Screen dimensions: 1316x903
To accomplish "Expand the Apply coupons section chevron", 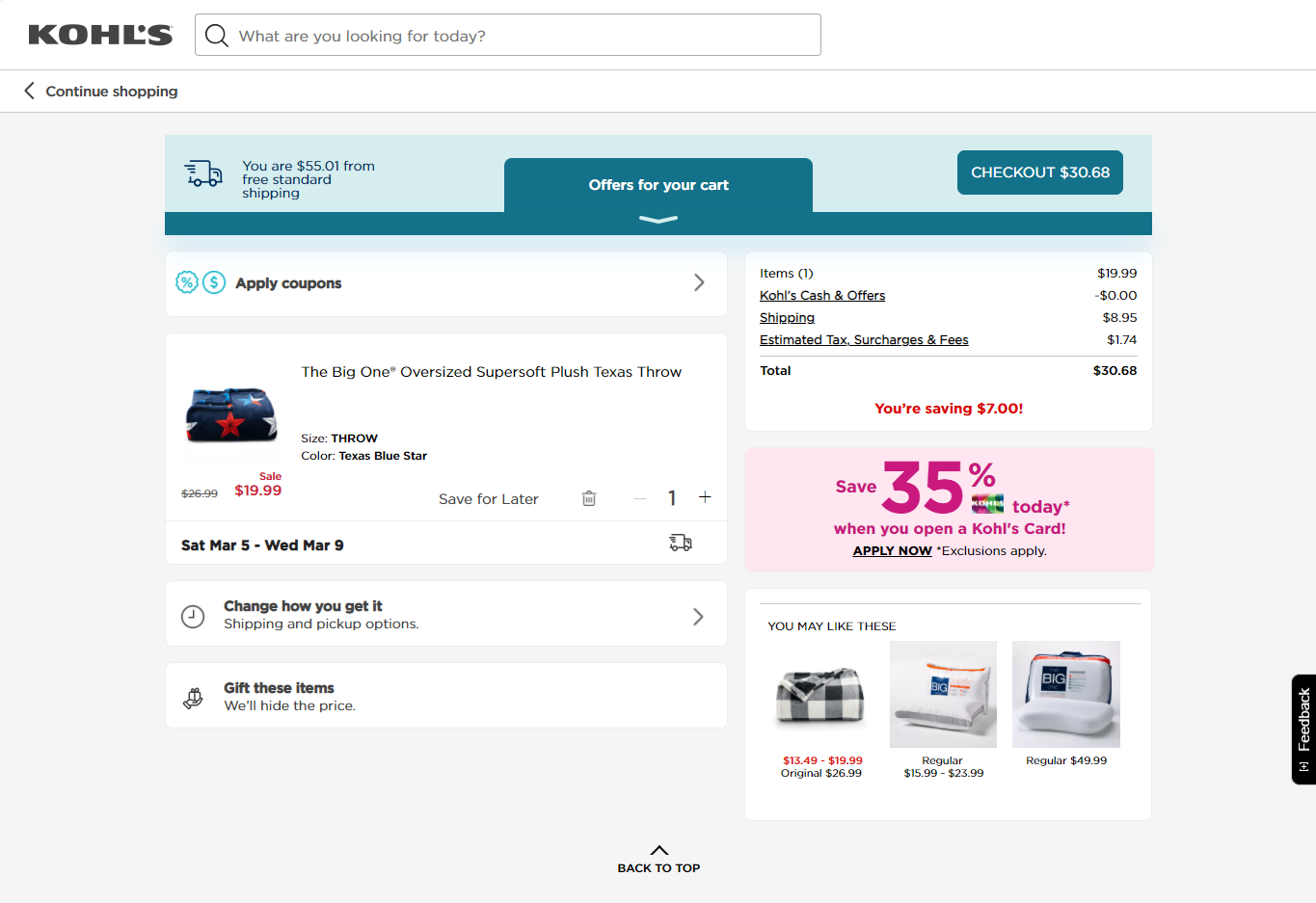I will [698, 282].
